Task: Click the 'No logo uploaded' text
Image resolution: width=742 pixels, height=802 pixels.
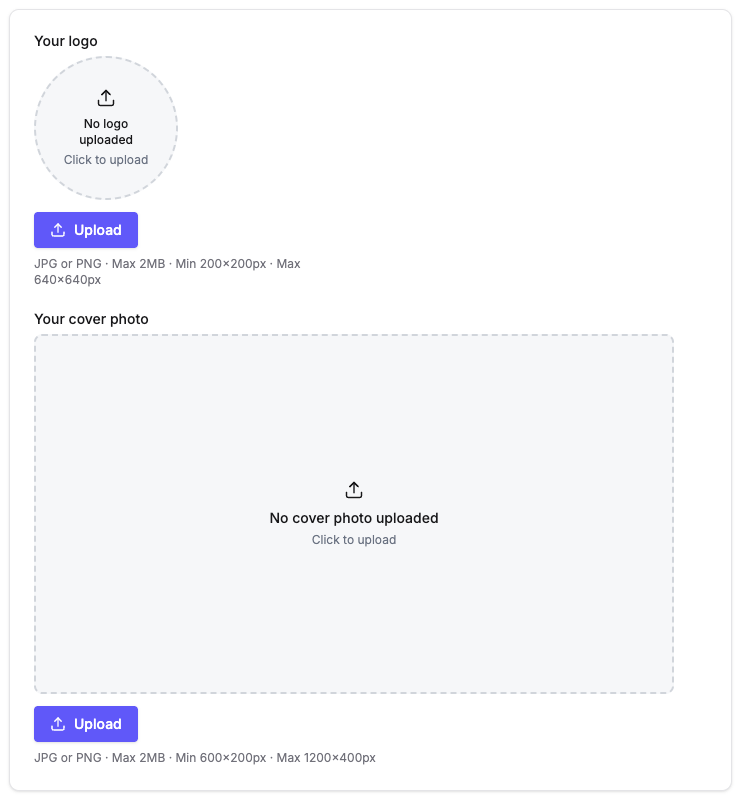Action: 106,131
